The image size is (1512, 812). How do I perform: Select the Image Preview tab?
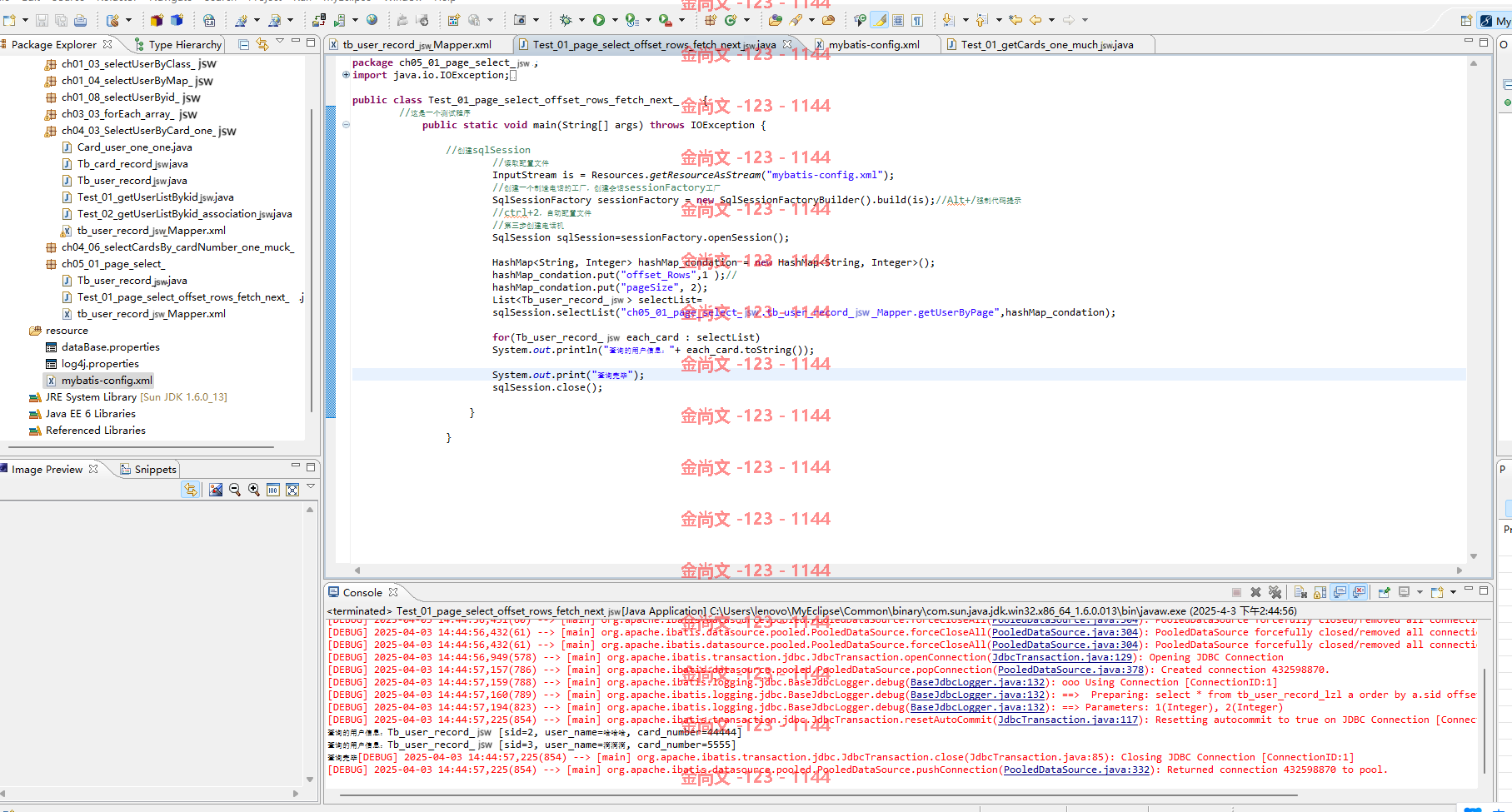(47, 470)
